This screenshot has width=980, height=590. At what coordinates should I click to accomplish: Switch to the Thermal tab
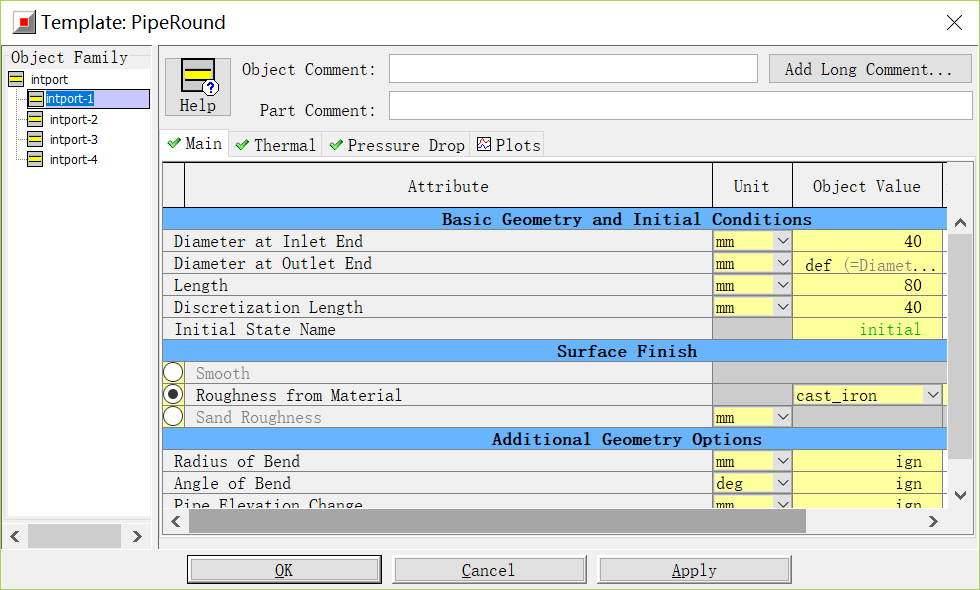pos(276,145)
